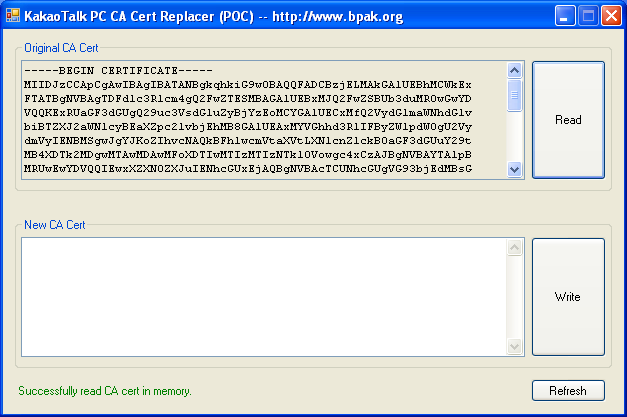
Task: Focus the New CA Cert text box
Action: (272, 296)
